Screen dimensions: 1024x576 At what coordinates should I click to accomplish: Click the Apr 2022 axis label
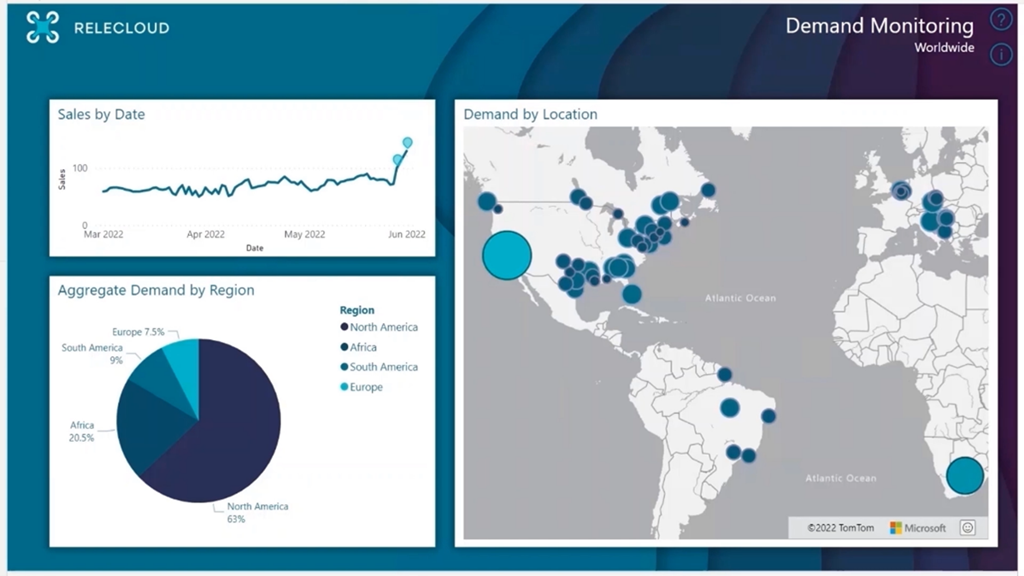205,234
